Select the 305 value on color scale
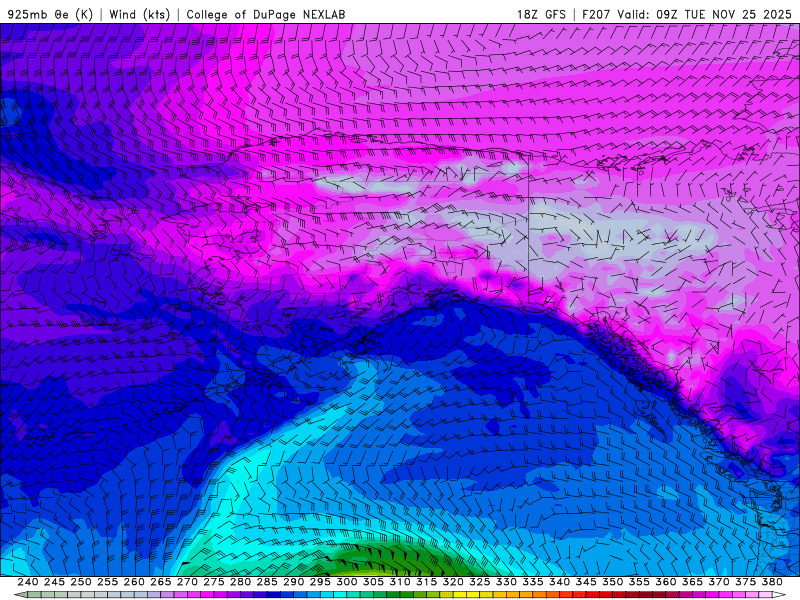The height and width of the screenshot is (600, 800). 373,582
